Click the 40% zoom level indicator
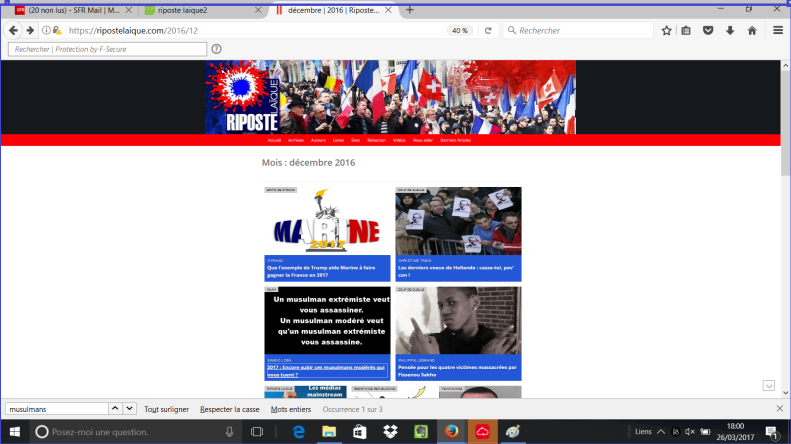This screenshot has width=791, height=444. point(459,30)
